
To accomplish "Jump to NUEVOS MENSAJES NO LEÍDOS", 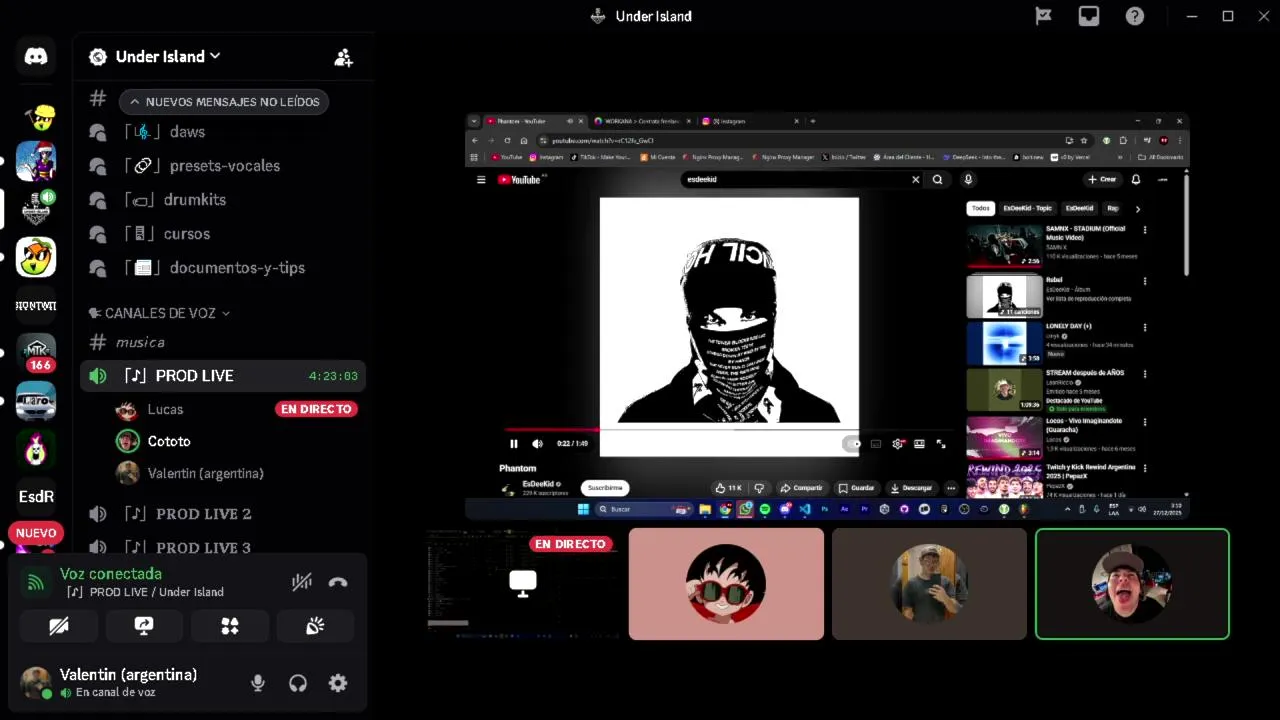I will [x=224, y=102].
